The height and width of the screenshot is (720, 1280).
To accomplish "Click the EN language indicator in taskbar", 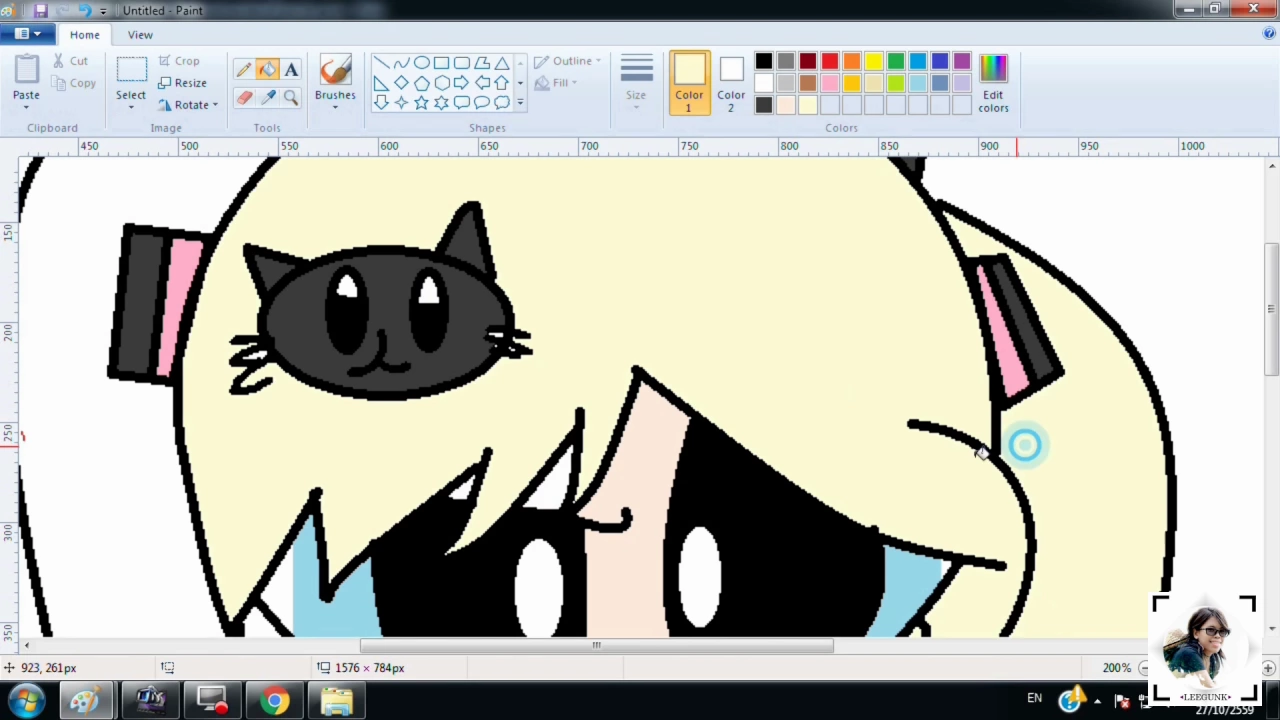I will pos(1034,698).
